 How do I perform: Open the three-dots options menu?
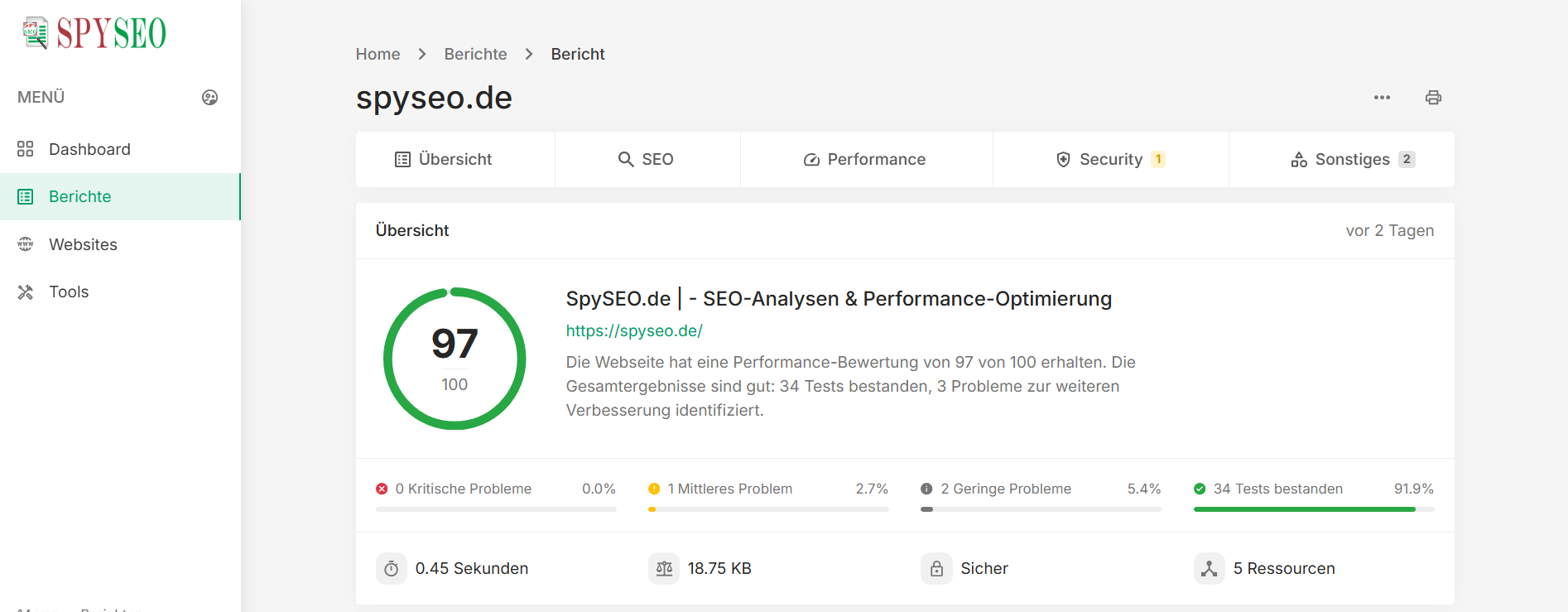click(x=1382, y=98)
